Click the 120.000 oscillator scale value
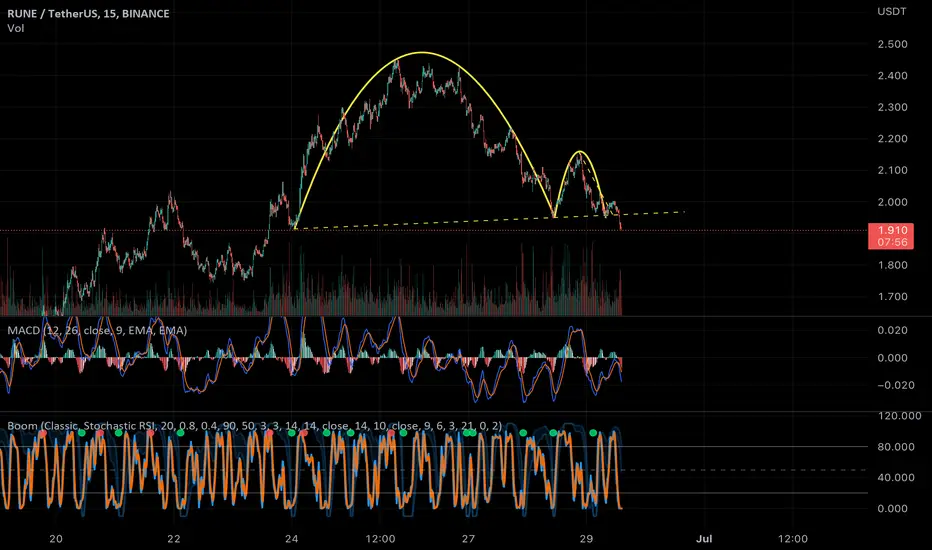 [x=899, y=416]
